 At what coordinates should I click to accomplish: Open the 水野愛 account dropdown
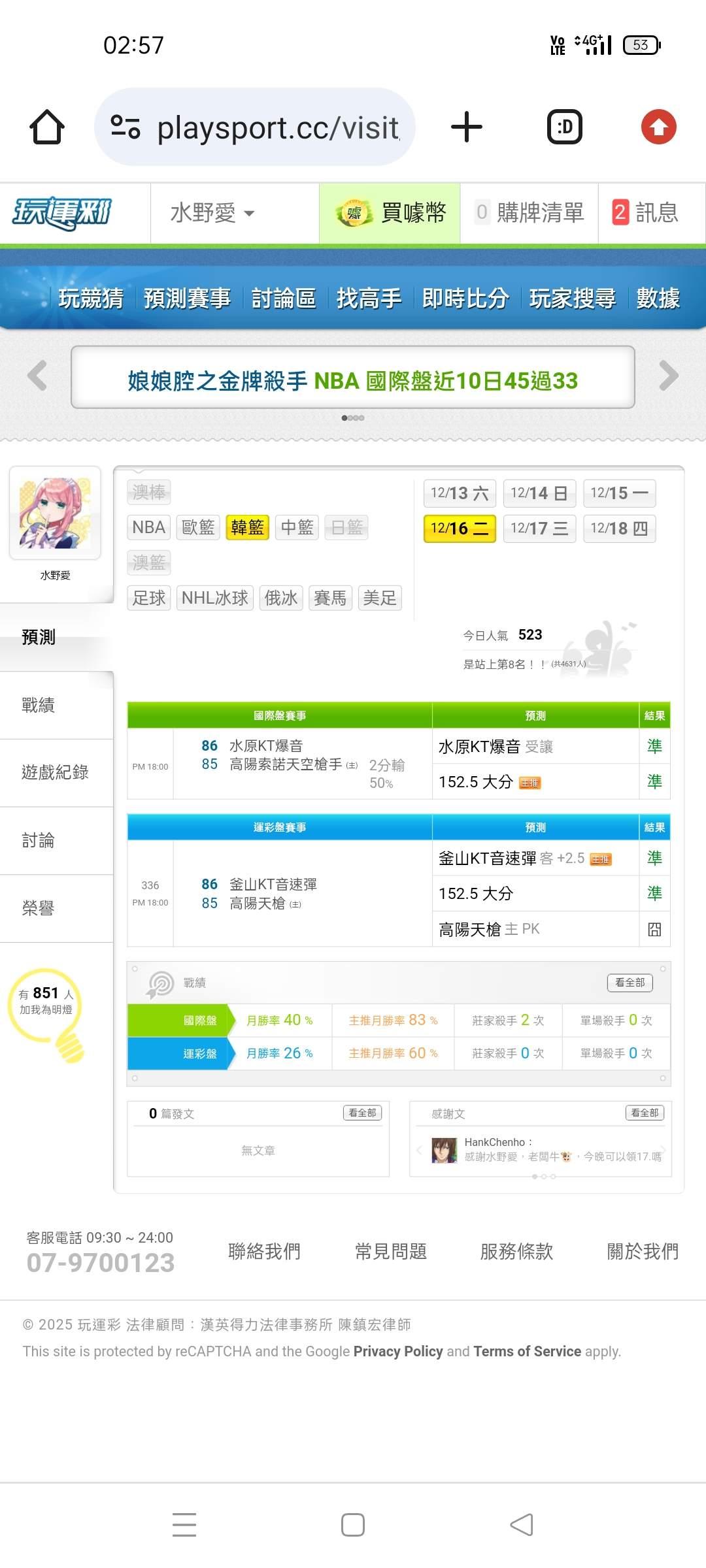pyautogui.click(x=212, y=213)
